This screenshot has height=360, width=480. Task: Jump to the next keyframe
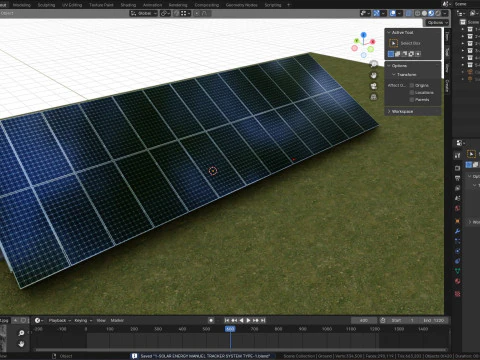tap(256, 320)
